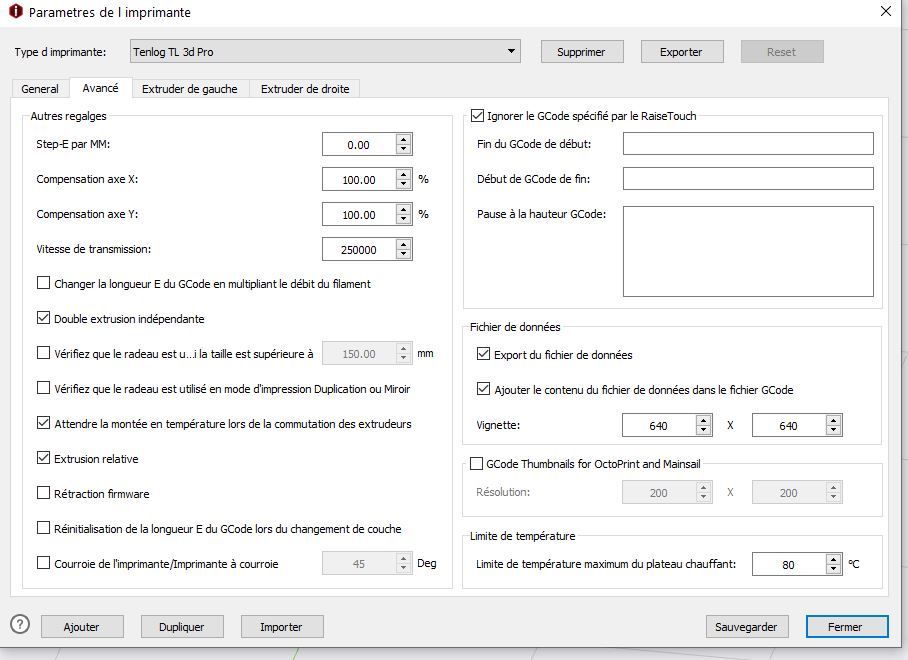908x660 pixels.
Task: Click the Importer button
Action: pos(281,626)
